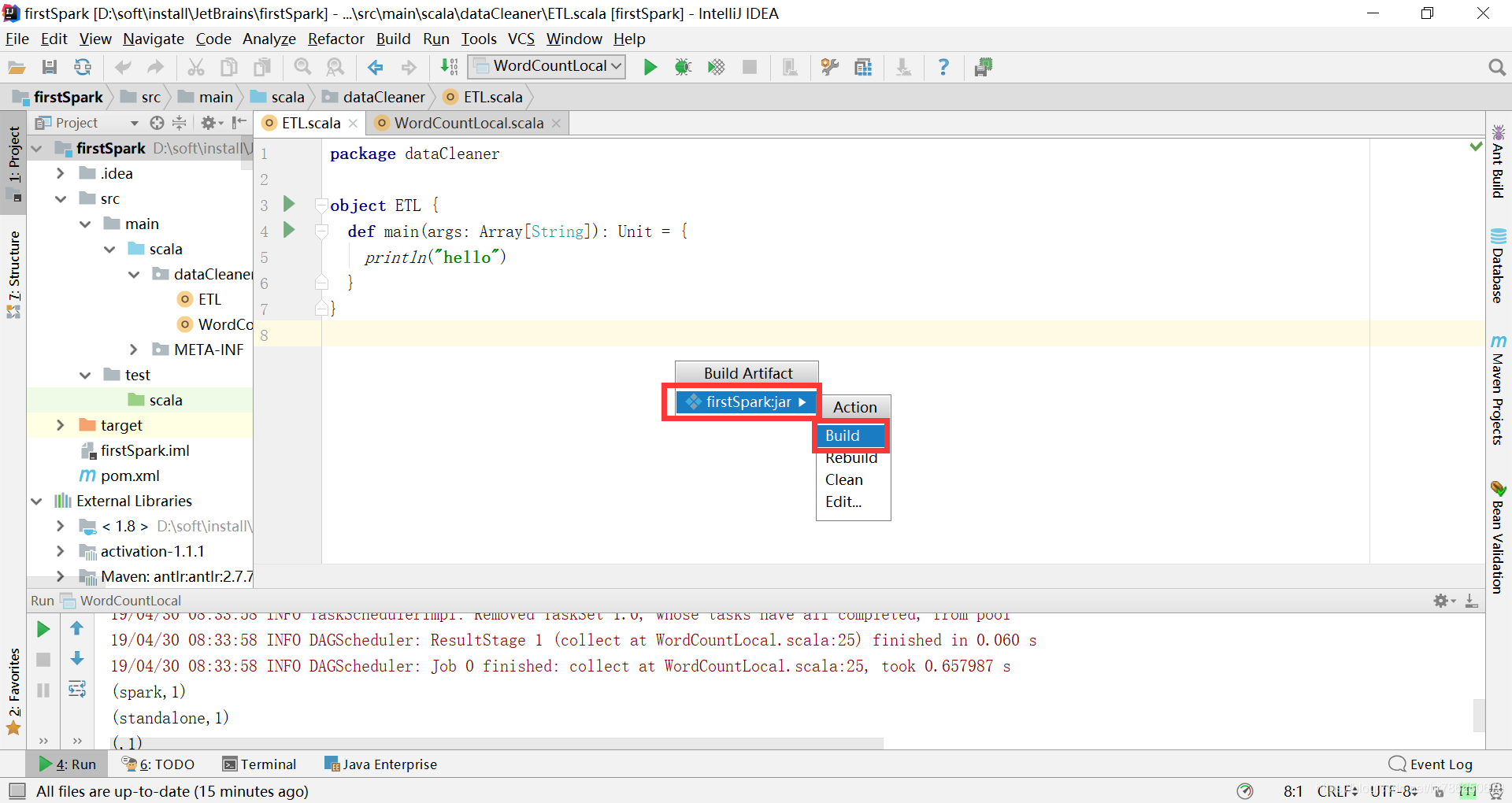1512x803 pixels.
Task: Click the Paste clipboard icon
Action: tap(262, 68)
